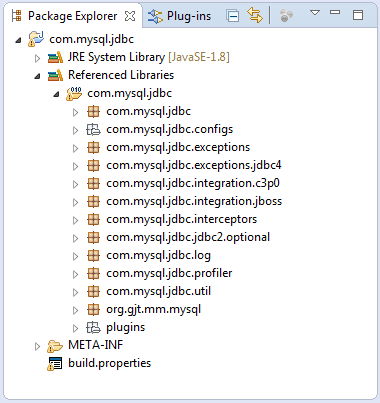The height and width of the screenshot is (403, 380).
Task: Click the plugins folder package icon
Action: [x=93, y=327]
